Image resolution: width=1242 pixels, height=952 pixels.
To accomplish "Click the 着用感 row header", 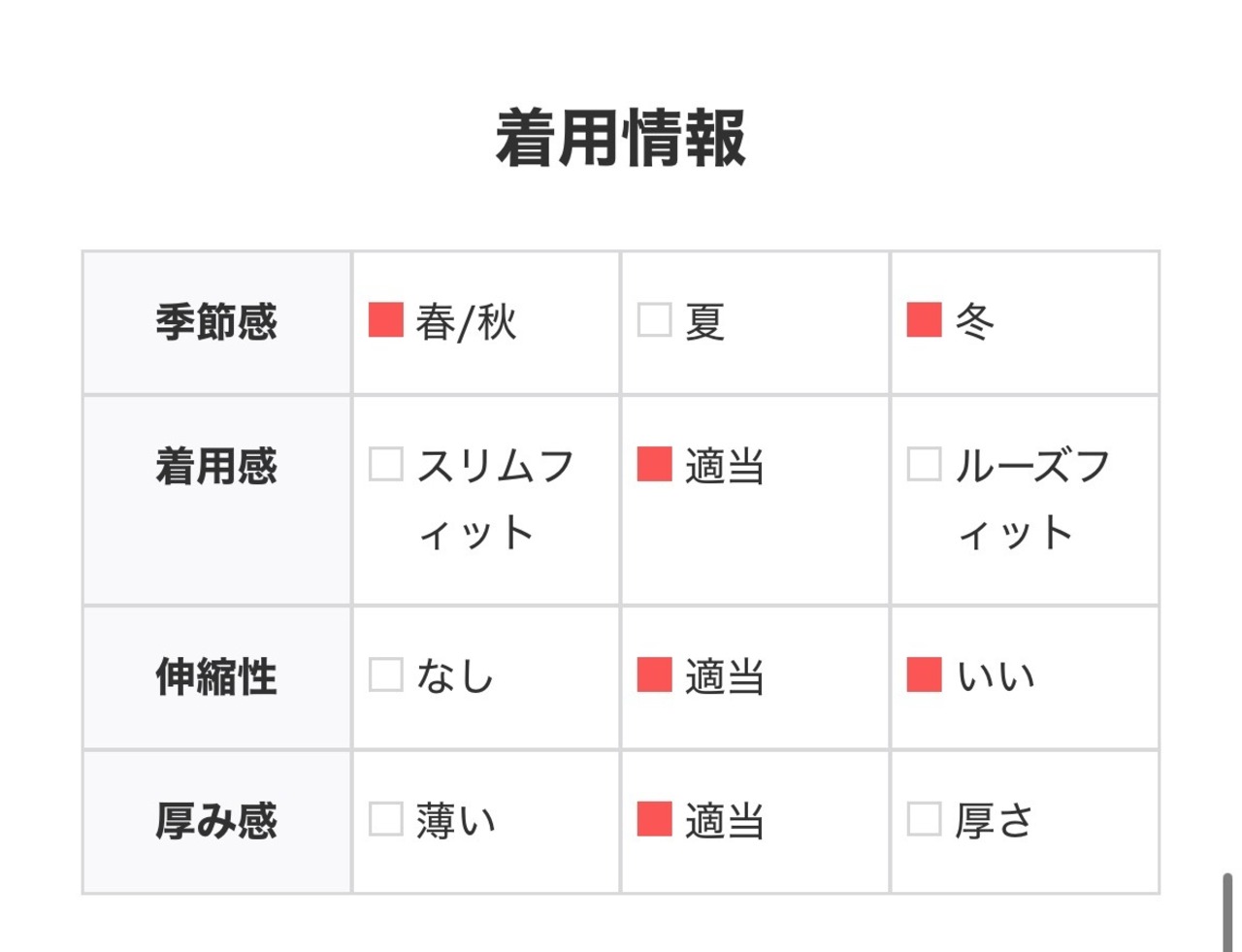I will pyautogui.click(x=216, y=466).
